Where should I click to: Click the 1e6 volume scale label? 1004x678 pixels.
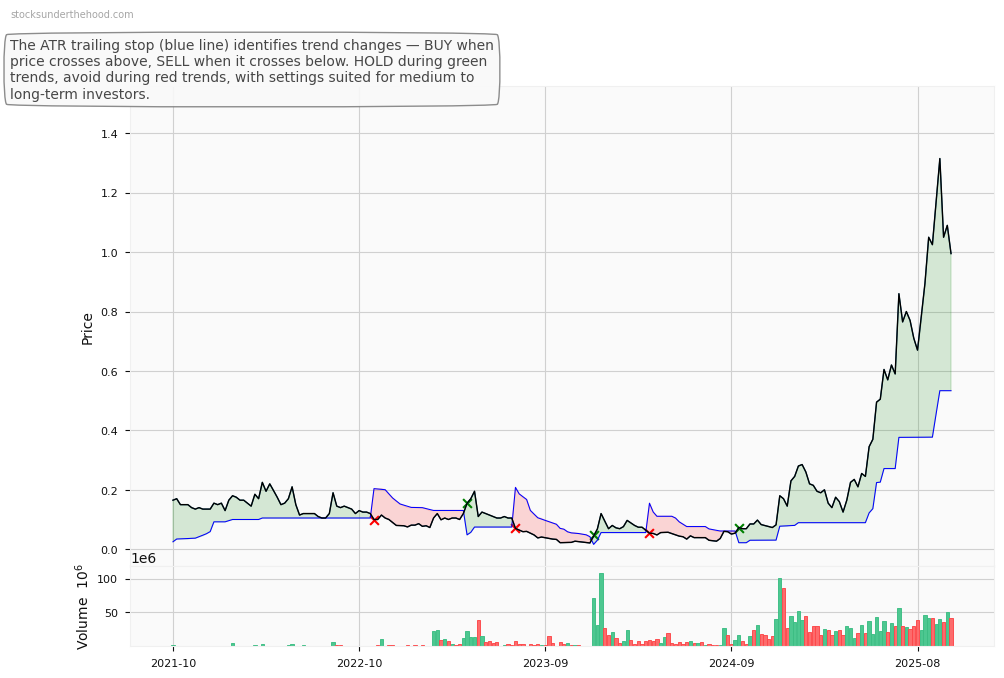pyautogui.click(x=145, y=558)
